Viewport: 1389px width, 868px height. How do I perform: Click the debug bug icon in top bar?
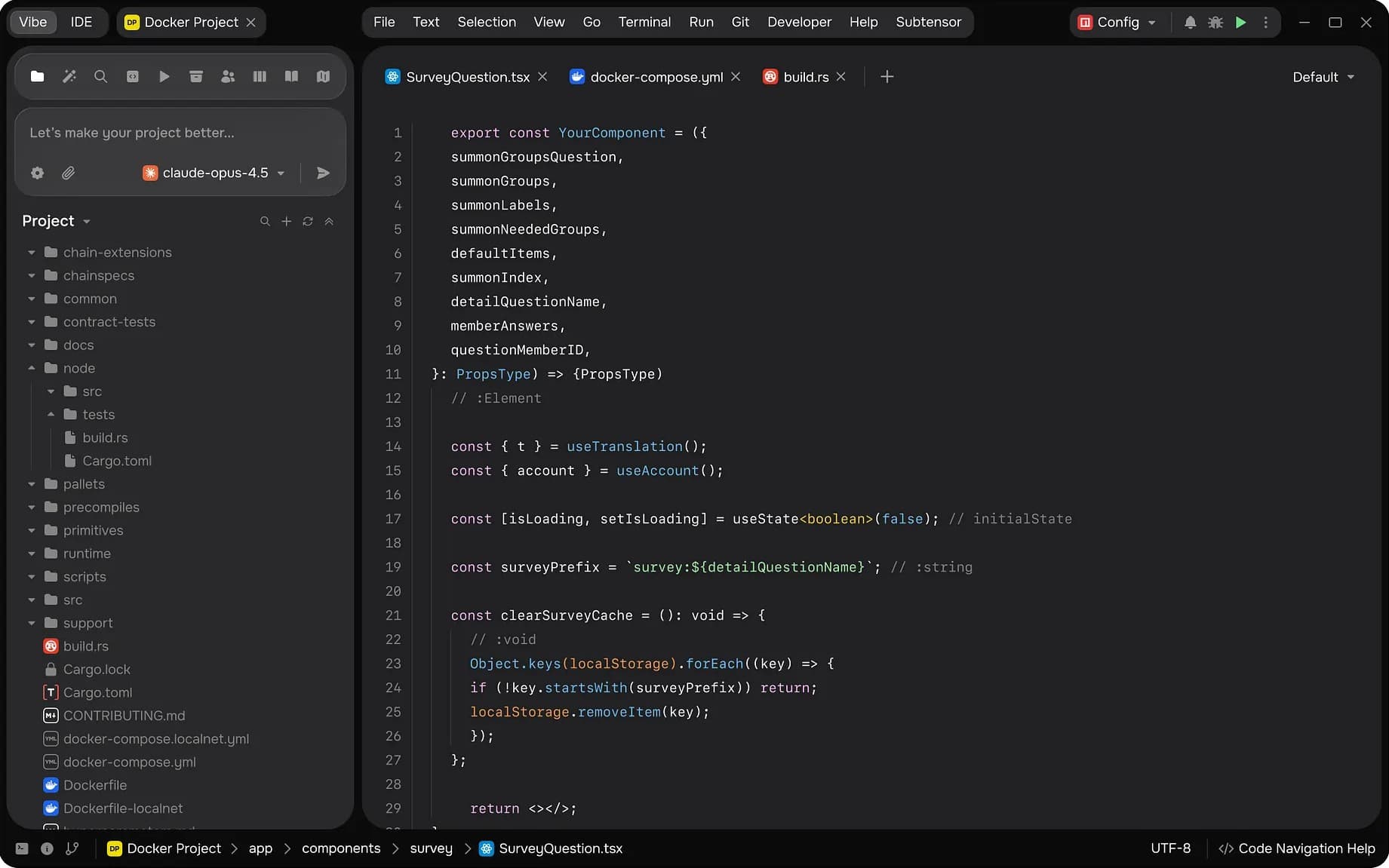pyautogui.click(x=1215, y=22)
